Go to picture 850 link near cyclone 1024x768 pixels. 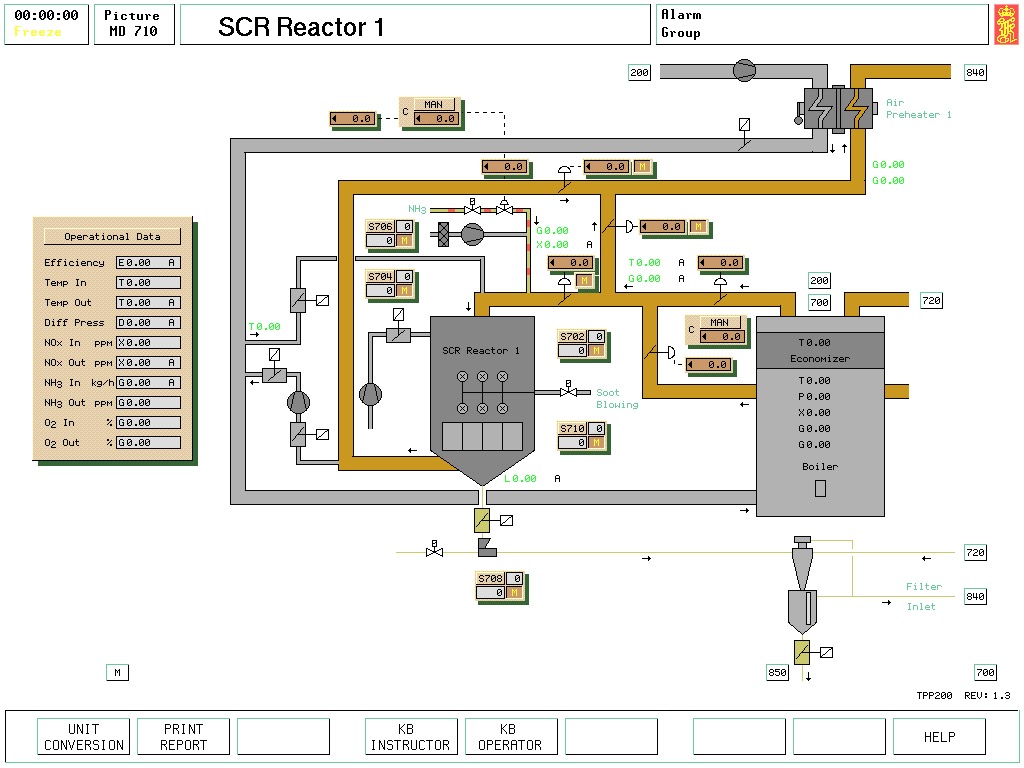(777, 672)
